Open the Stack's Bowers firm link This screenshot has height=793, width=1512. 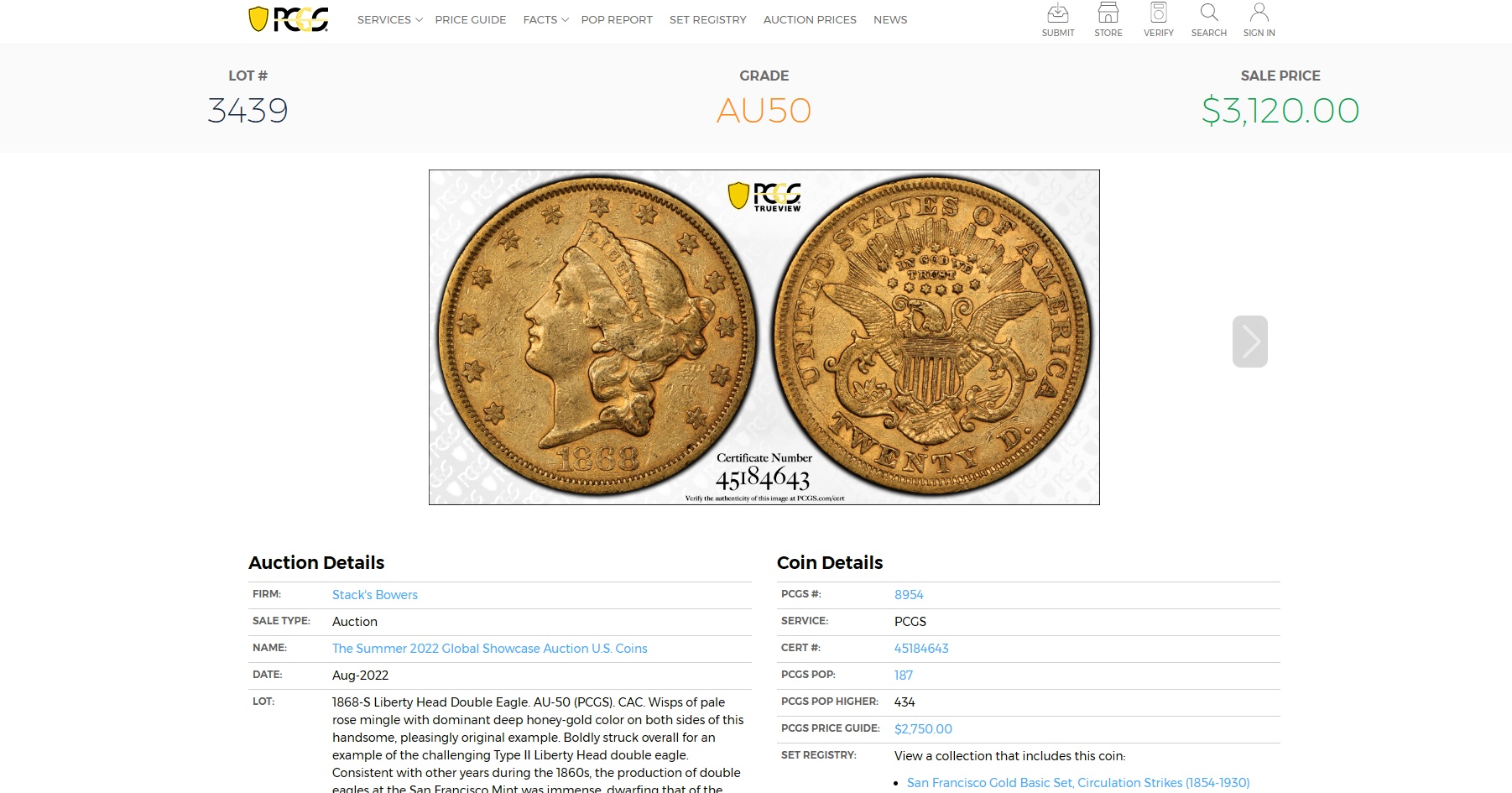pyautogui.click(x=375, y=595)
